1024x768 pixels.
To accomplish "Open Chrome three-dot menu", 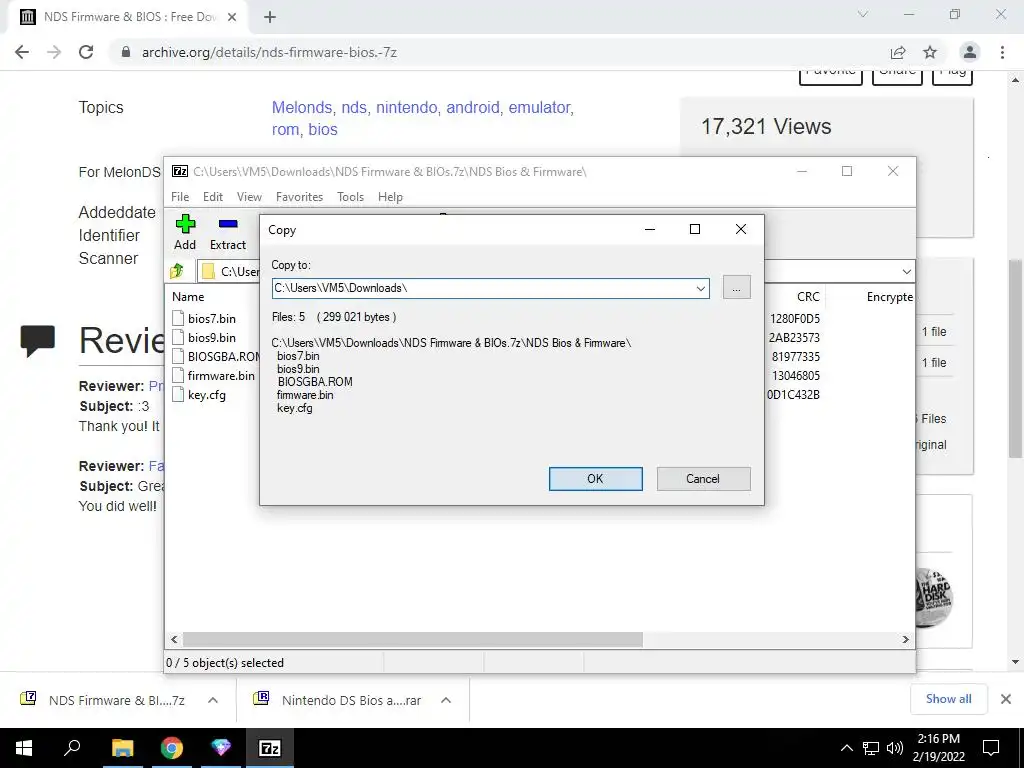I will [x=1002, y=52].
